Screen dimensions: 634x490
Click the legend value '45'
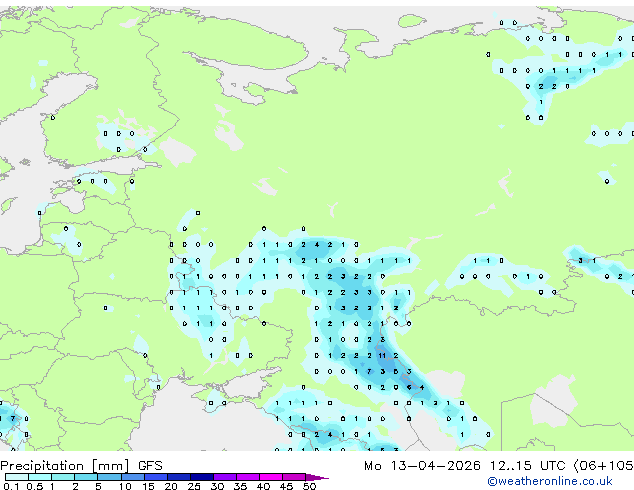coord(286,486)
